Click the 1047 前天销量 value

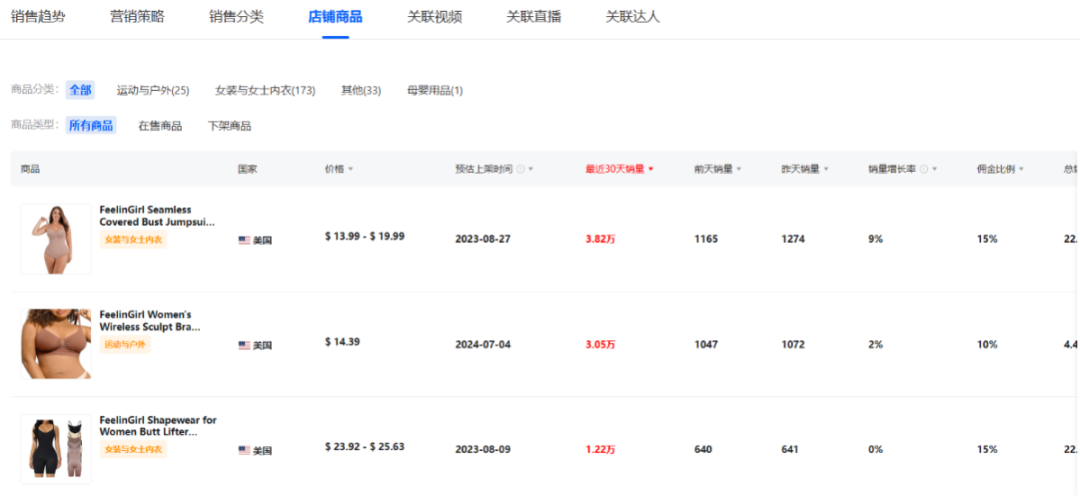[x=706, y=344]
